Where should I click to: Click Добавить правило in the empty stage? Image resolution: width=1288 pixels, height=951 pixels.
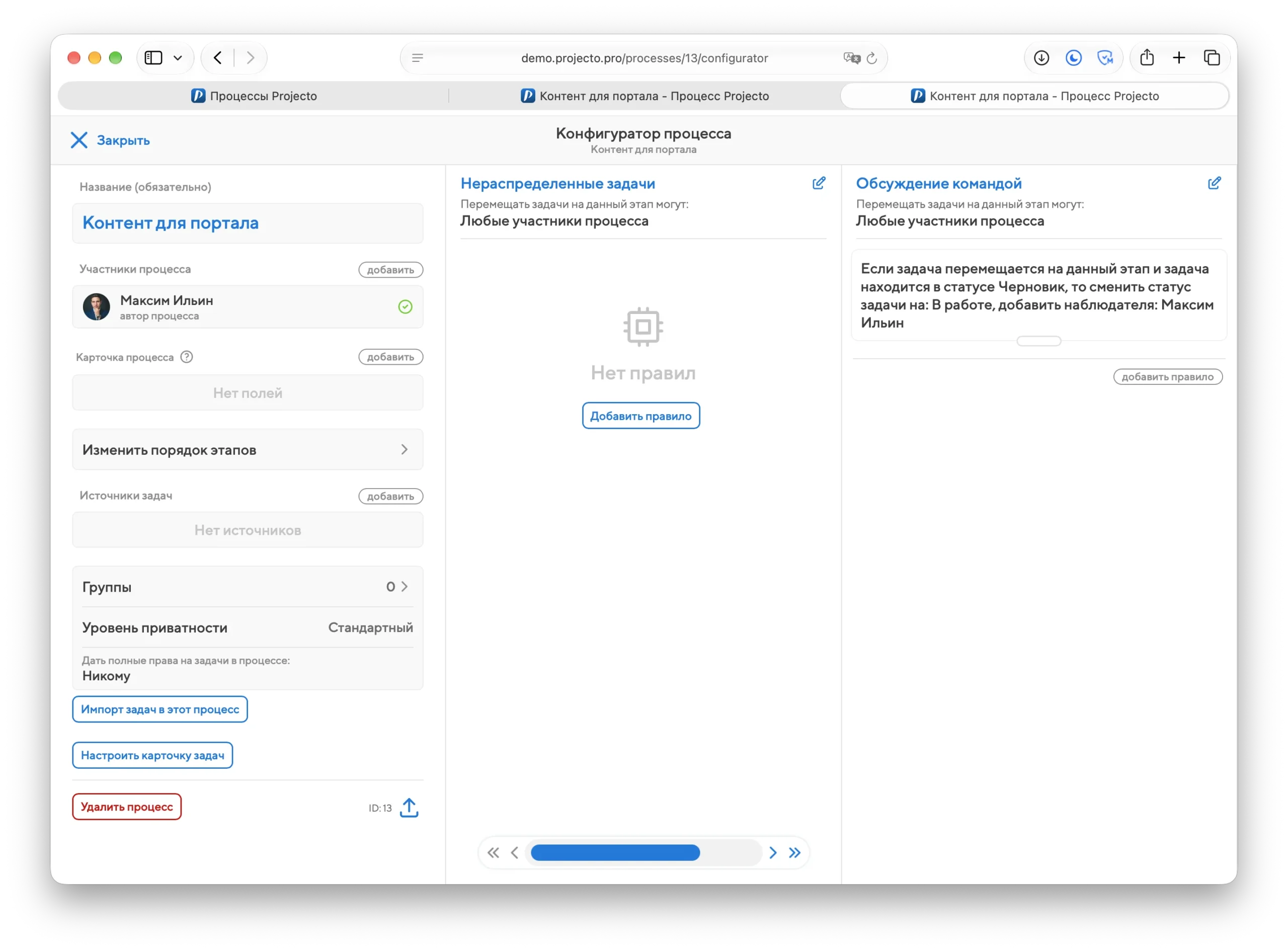[x=641, y=416]
